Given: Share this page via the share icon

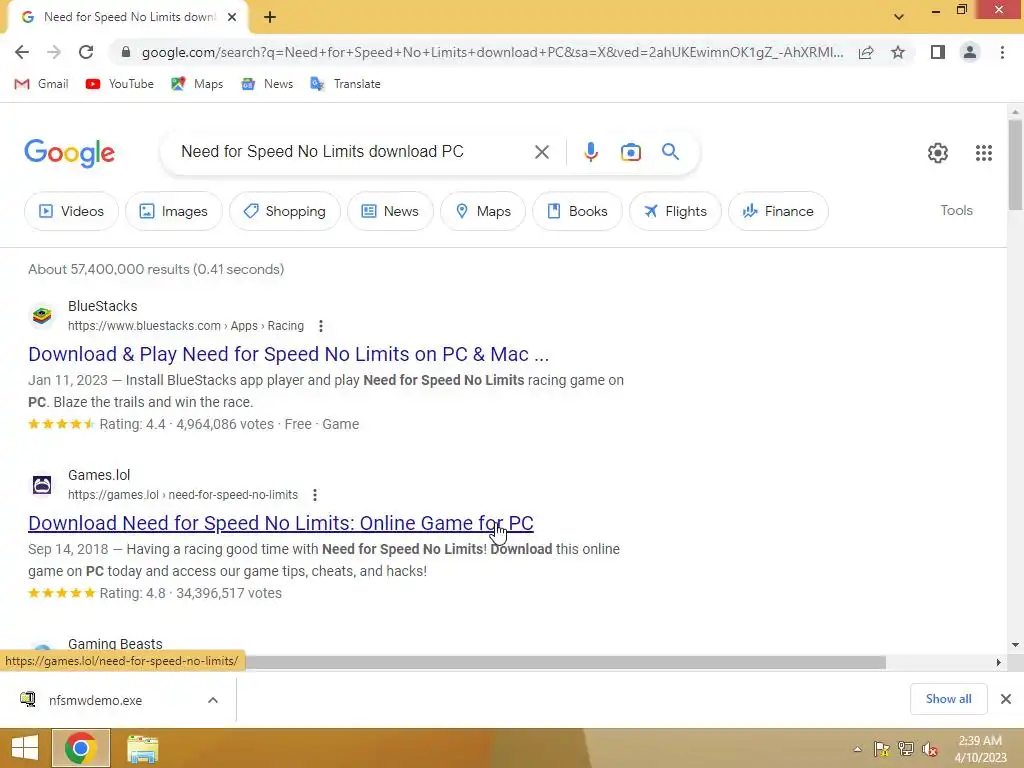Looking at the screenshot, I should pos(866,52).
